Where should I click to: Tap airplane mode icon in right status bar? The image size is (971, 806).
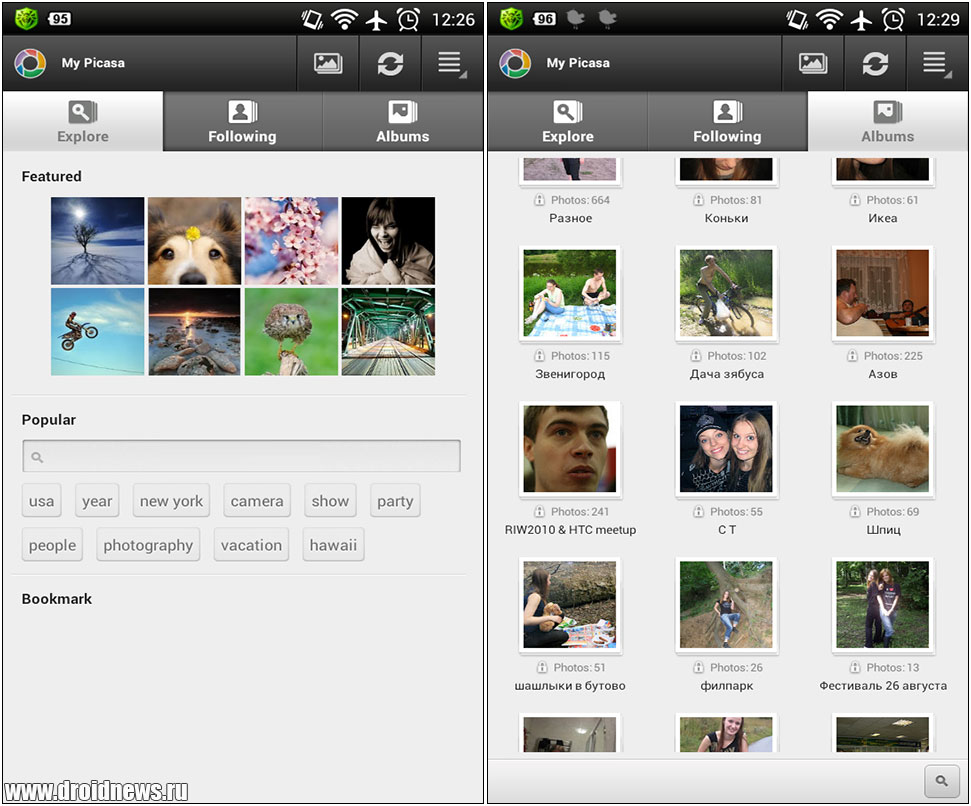click(861, 20)
